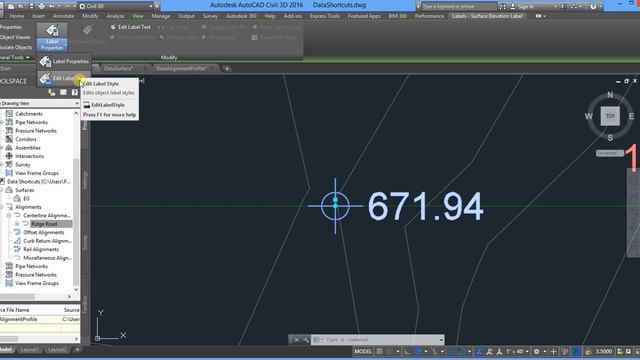Close the command line with X icon
Image resolution: width=640 pixels, height=360 pixels.
297,340
